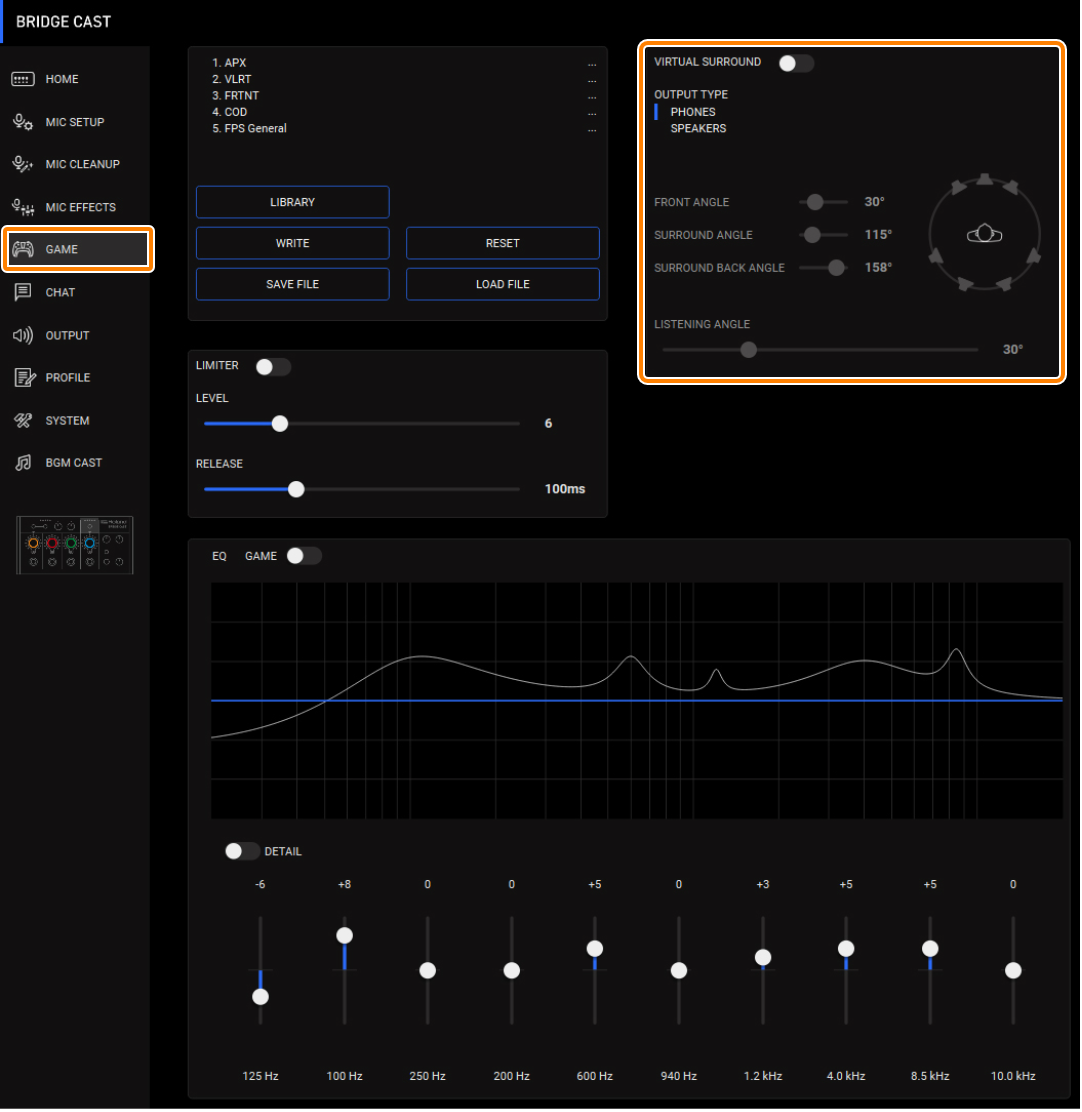Select preset 4. COD

point(230,112)
